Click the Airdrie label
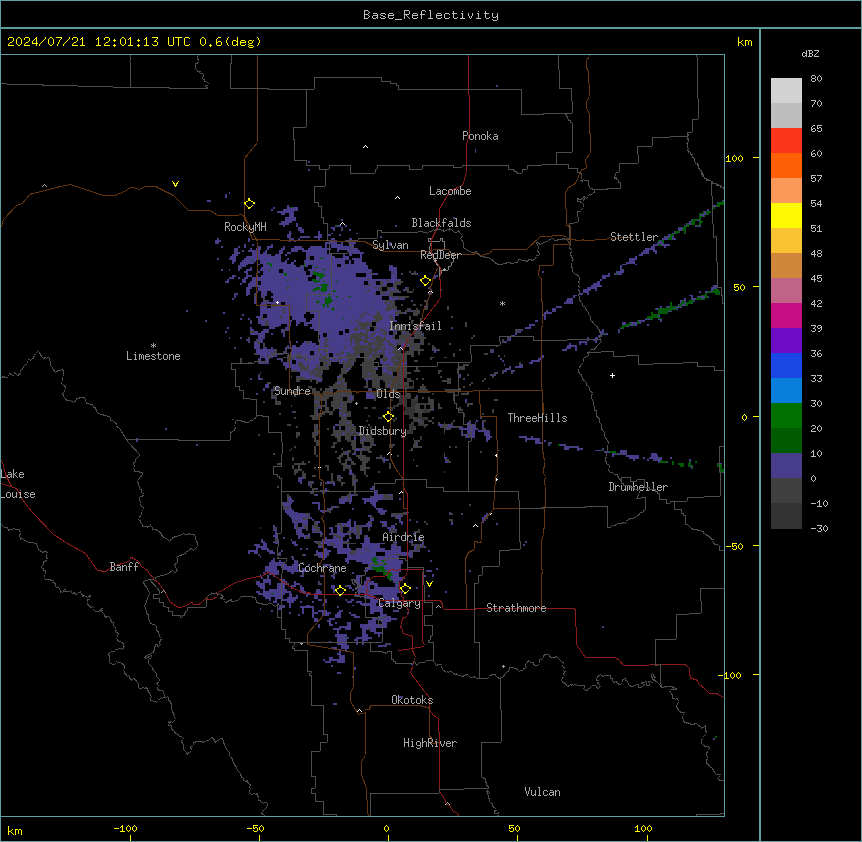This screenshot has width=862, height=842. click(403, 537)
